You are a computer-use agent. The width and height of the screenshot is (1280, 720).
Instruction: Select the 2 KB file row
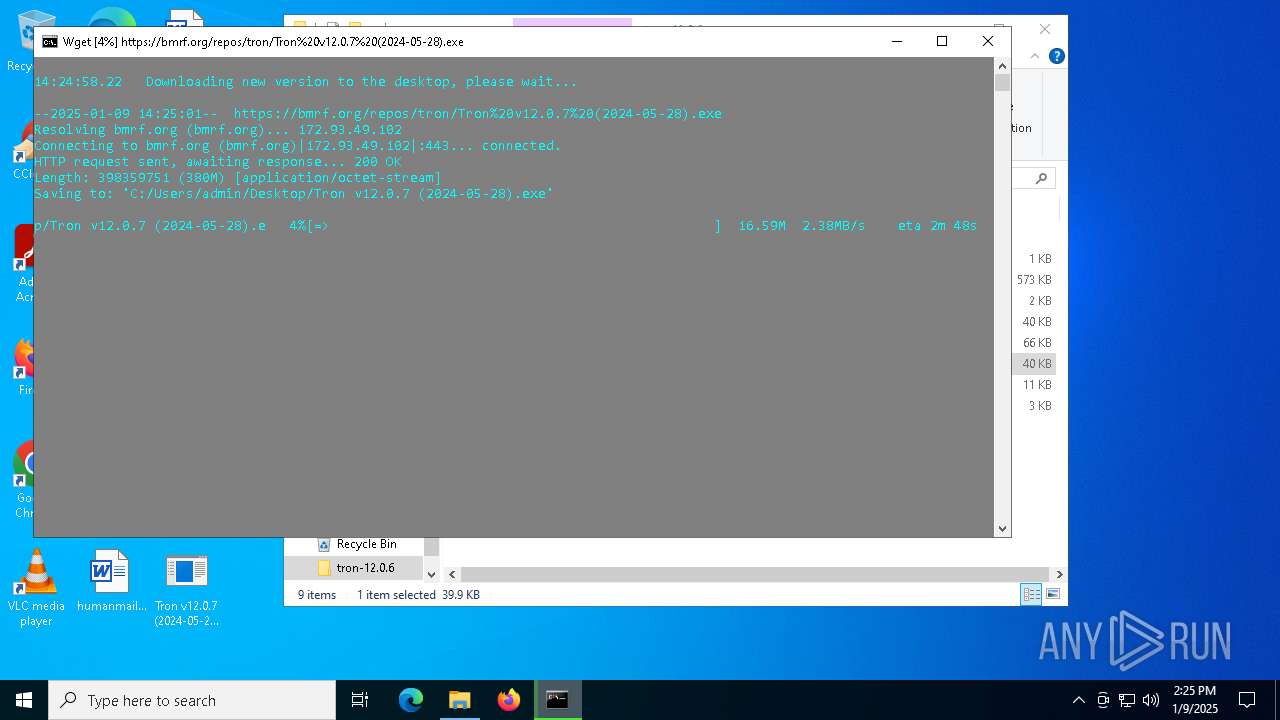1034,301
